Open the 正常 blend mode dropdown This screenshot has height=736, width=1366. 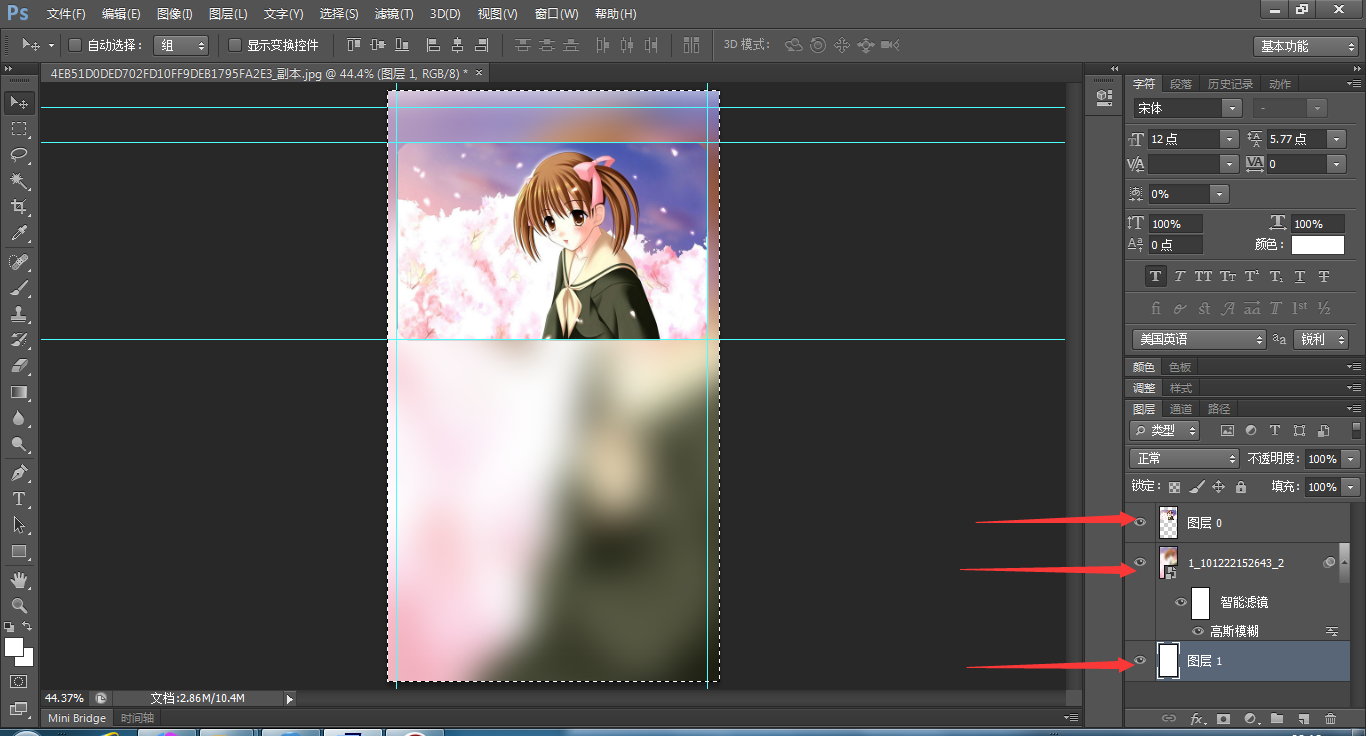(x=1184, y=458)
